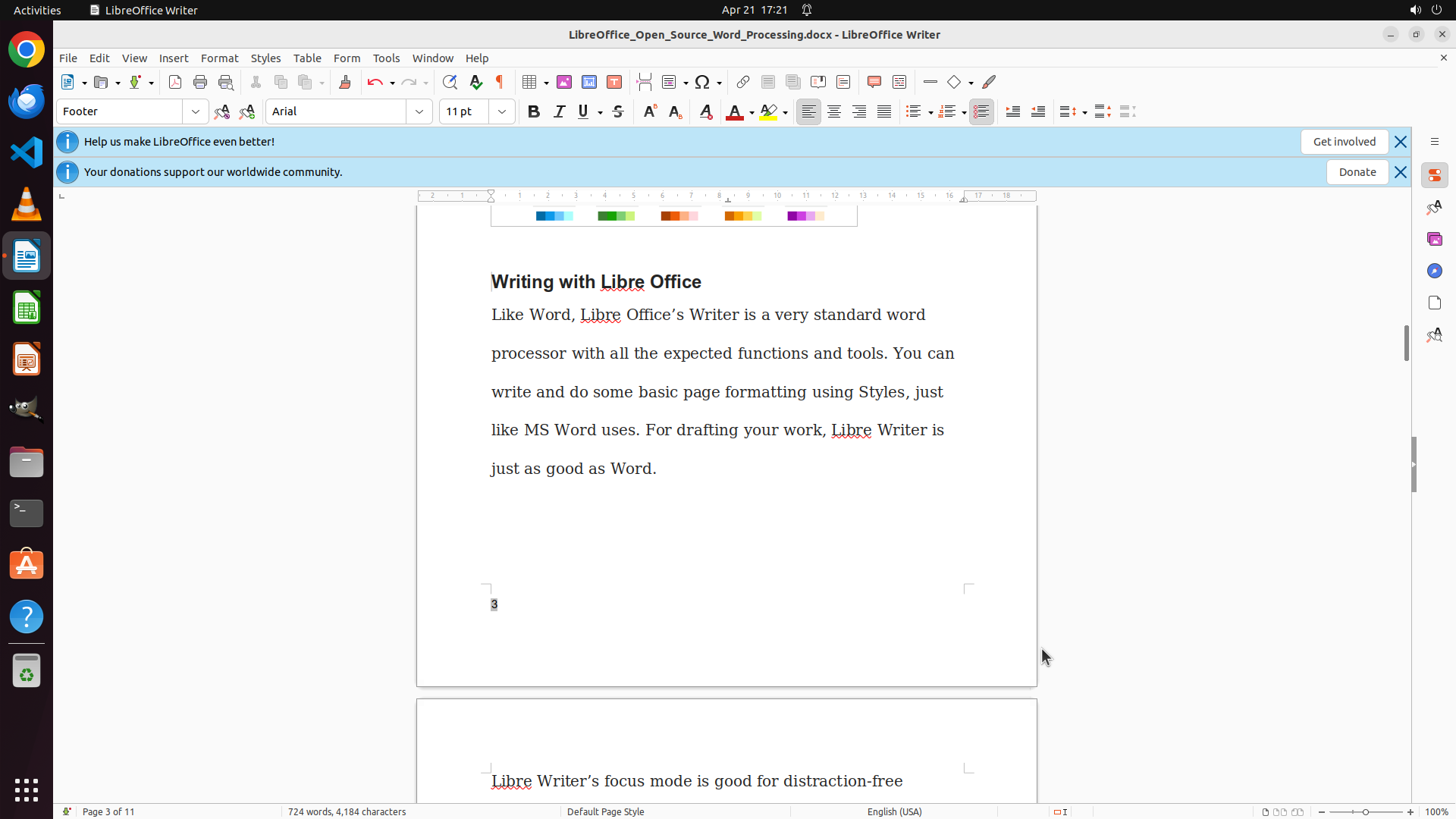Click the Insert Comment icon
Viewport: 1456px width, 819px height.
pos(874,82)
